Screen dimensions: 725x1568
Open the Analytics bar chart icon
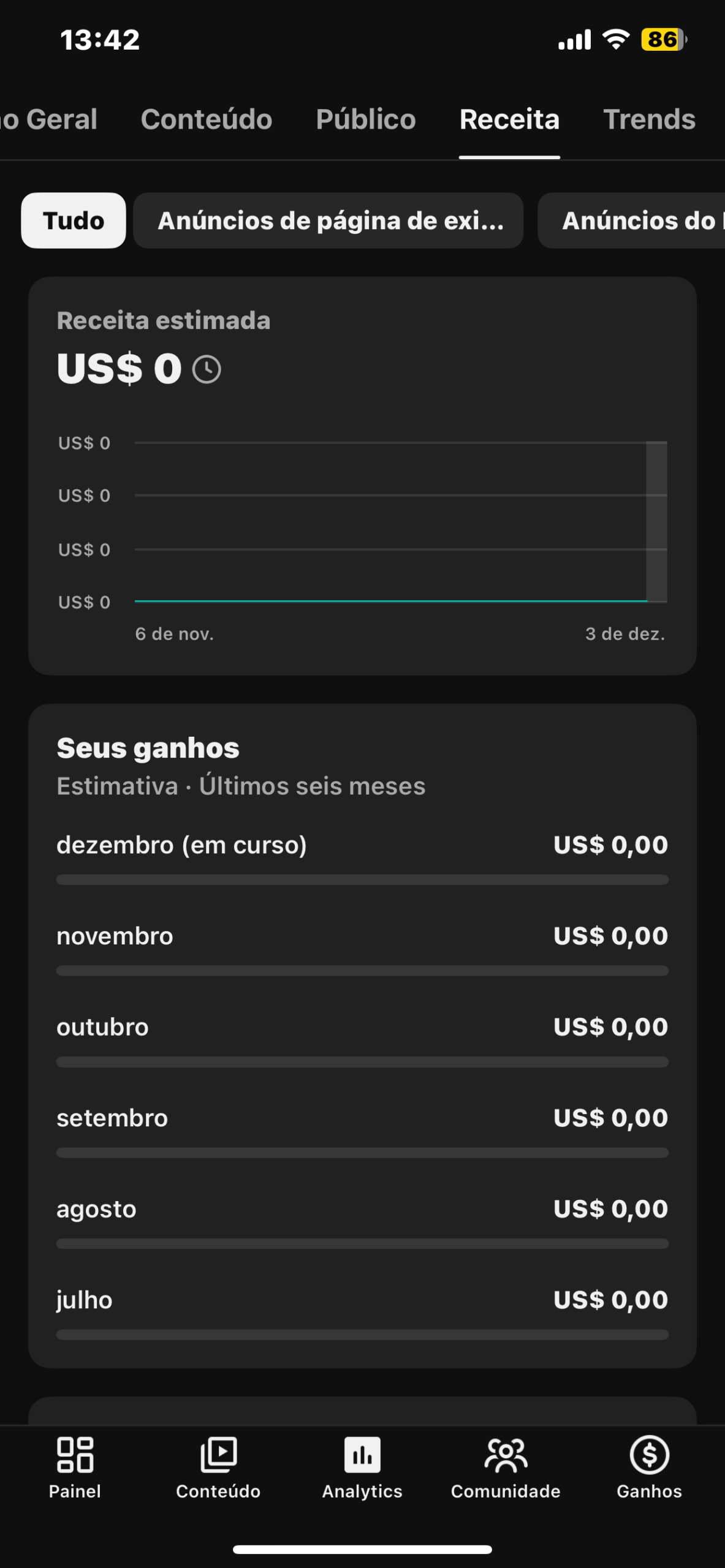362,1455
